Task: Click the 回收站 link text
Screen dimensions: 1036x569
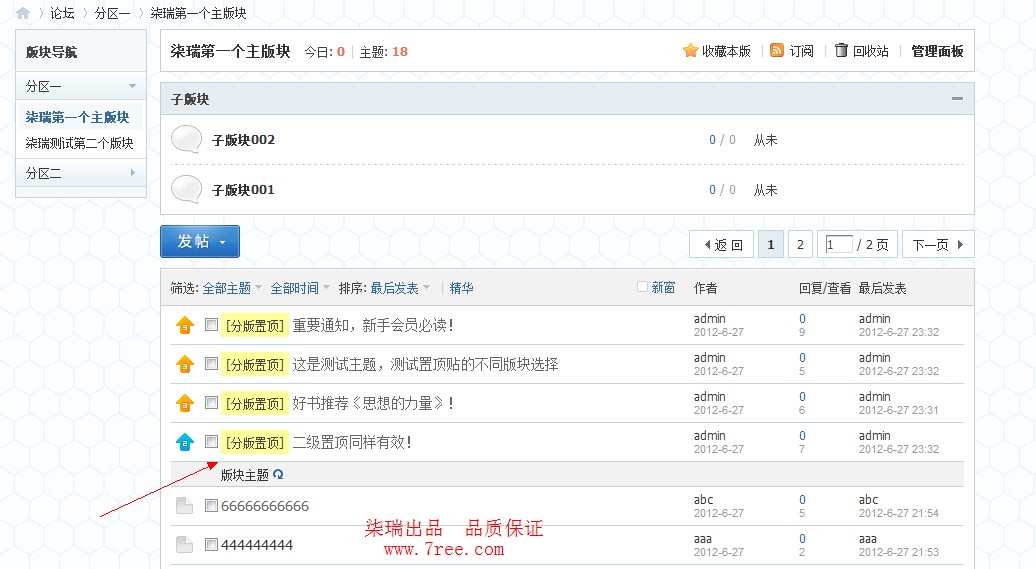Action: pyautogui.click(x=870, y=51)
